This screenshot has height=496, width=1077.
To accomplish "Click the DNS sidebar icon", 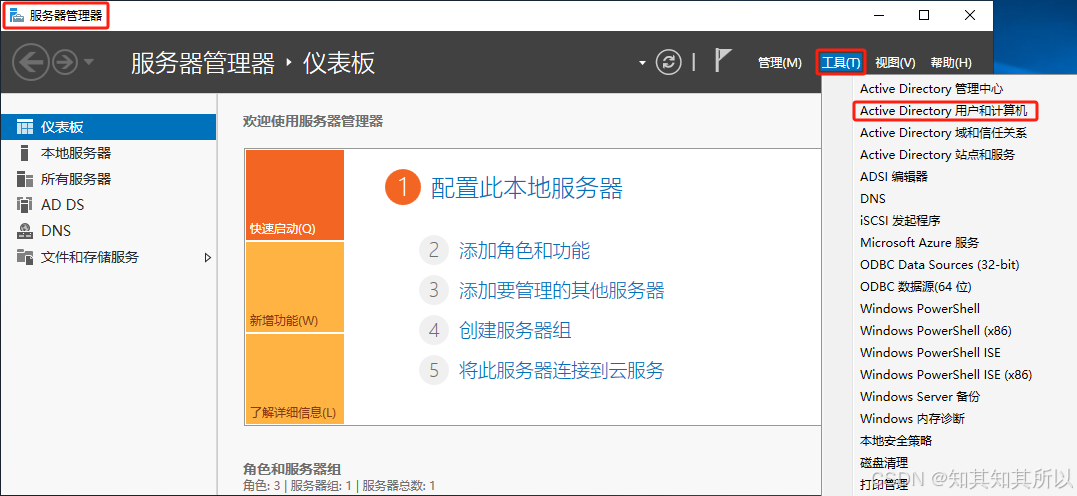I will pos(25,230).
